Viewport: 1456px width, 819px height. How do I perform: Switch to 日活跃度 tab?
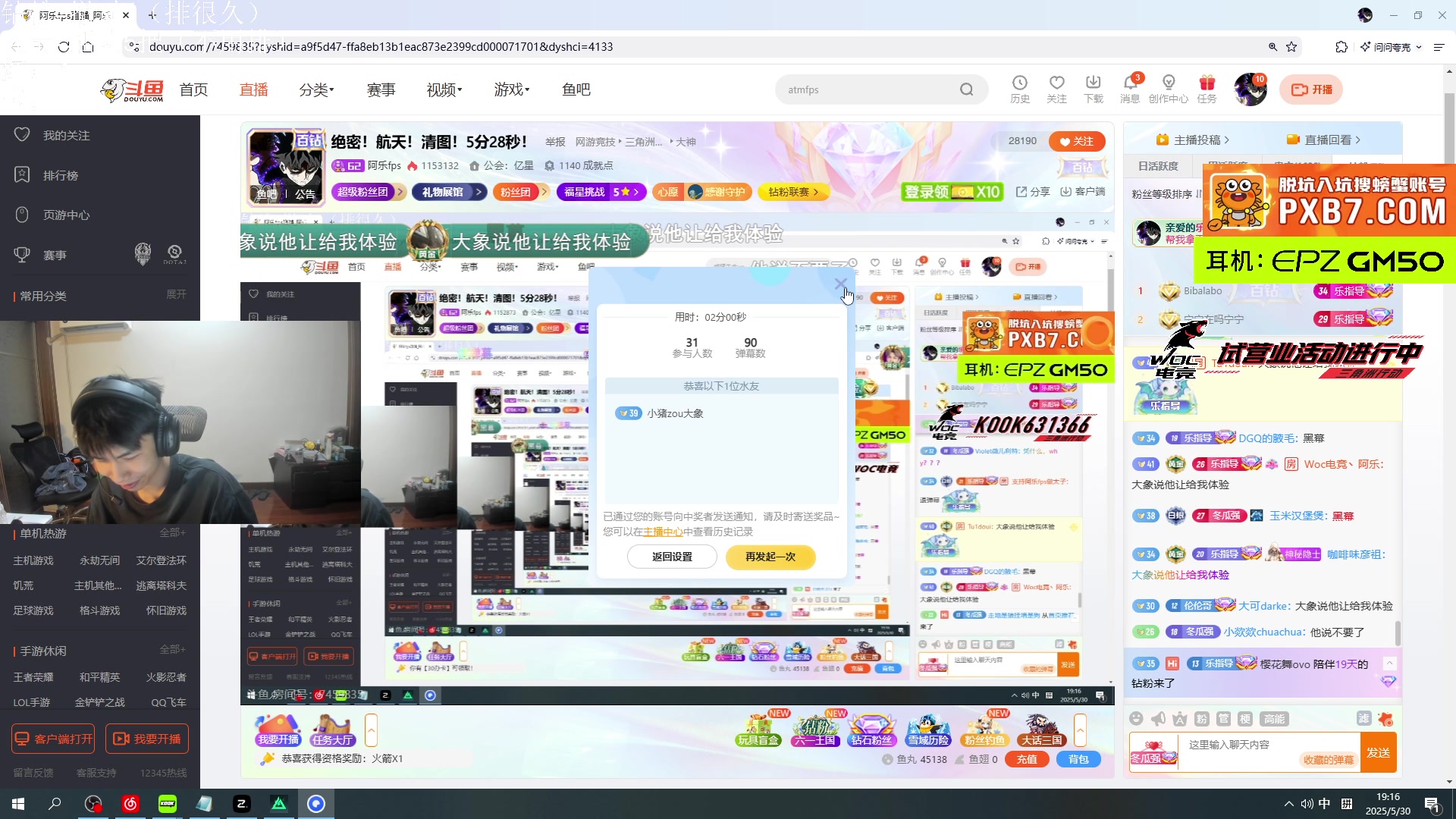1158,165
